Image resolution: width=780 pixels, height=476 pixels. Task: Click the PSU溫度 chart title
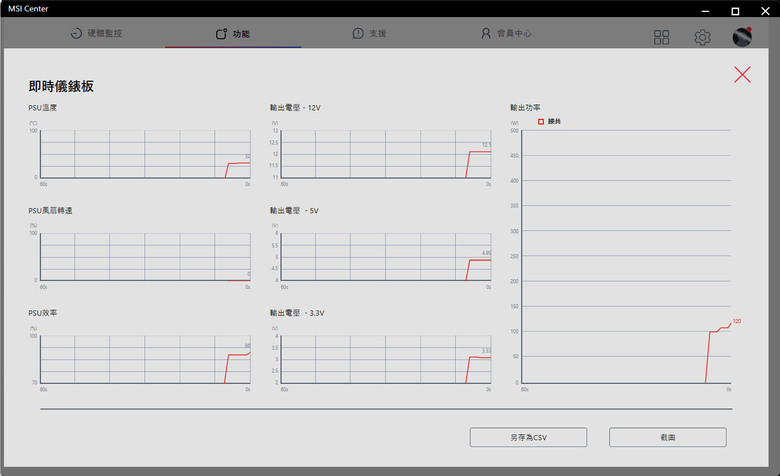pos(43,107)
